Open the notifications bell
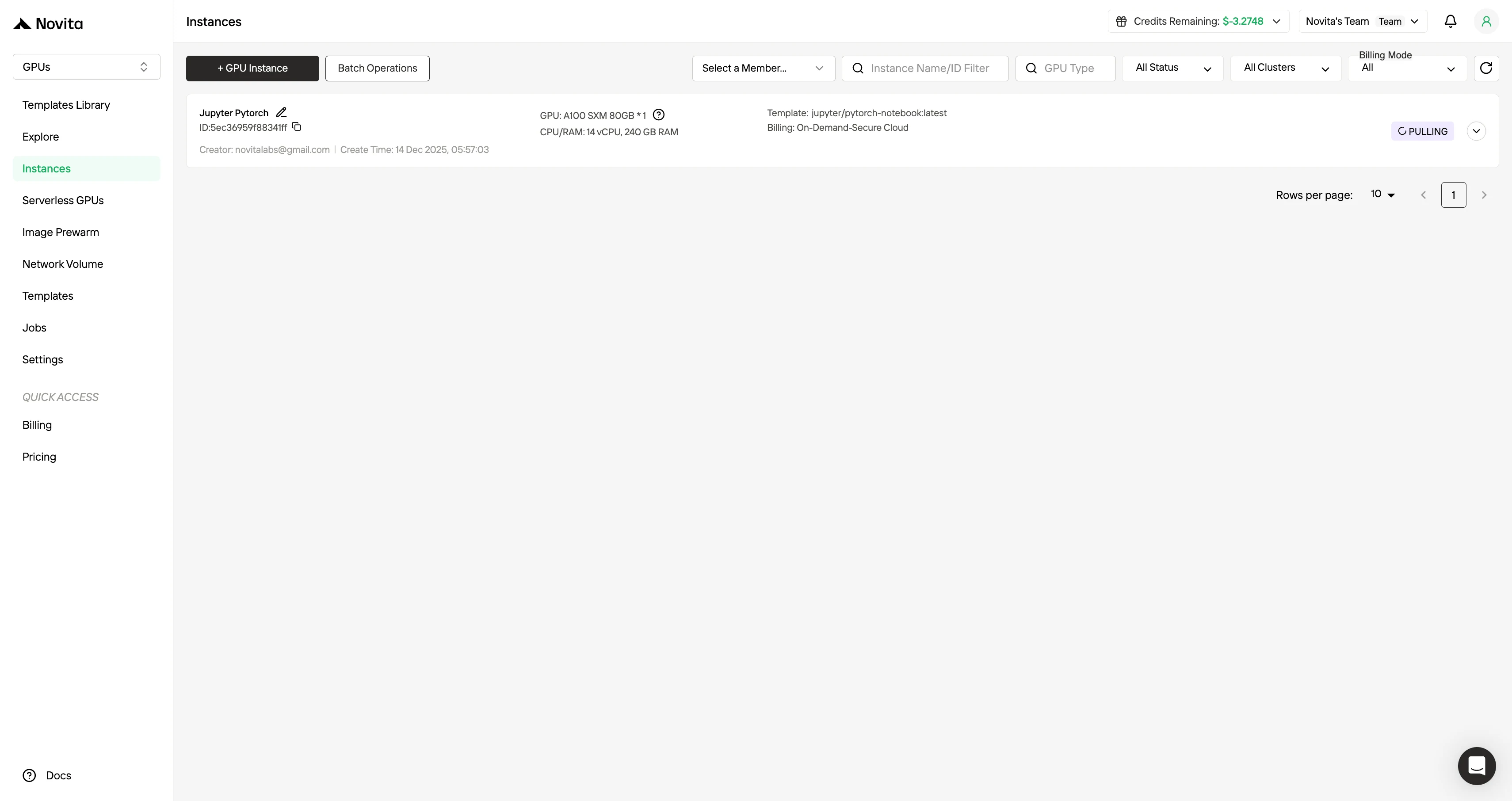 tap(1451, 21)
